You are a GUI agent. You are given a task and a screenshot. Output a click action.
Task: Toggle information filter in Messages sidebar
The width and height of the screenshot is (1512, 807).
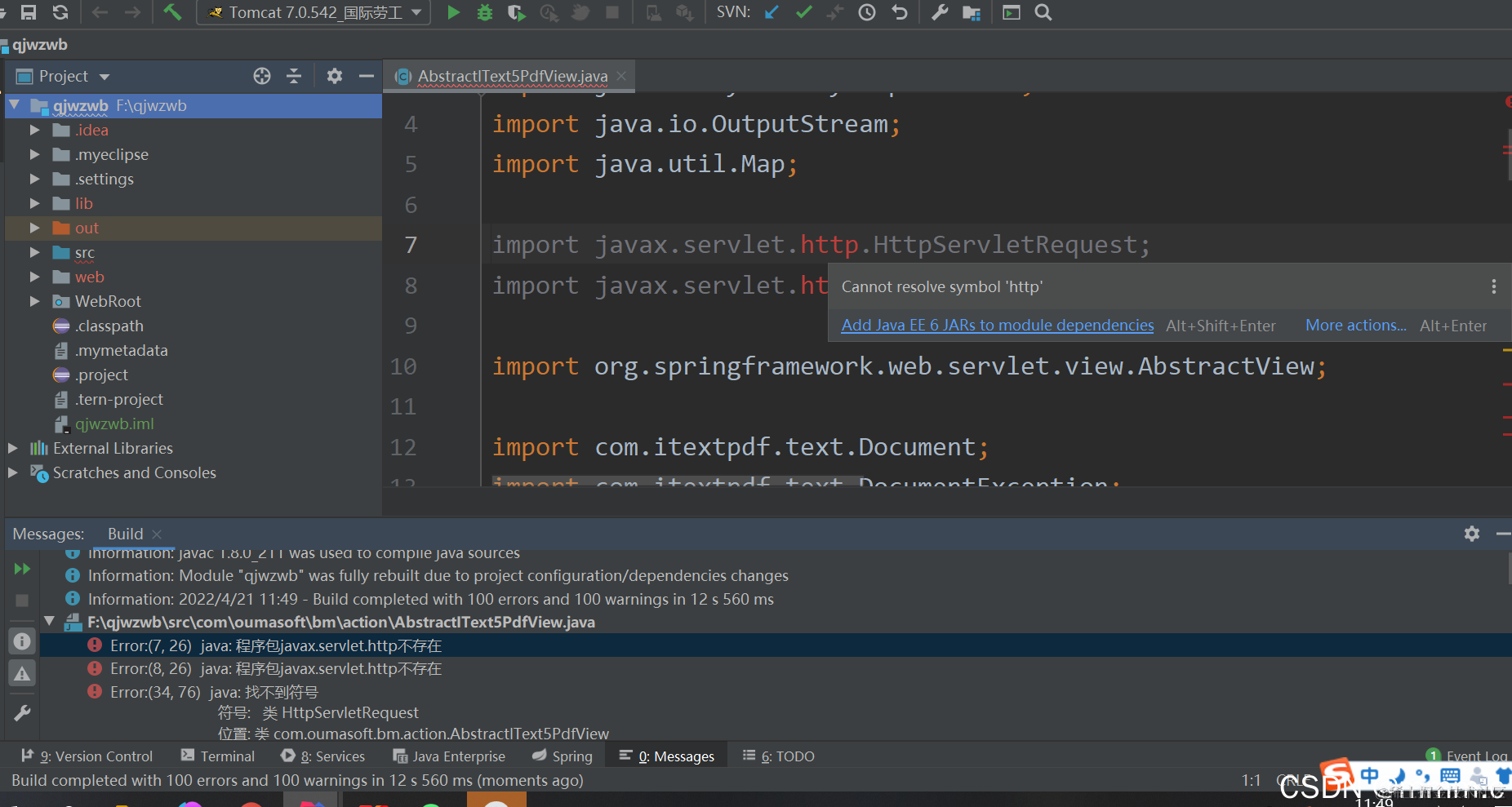22,641
